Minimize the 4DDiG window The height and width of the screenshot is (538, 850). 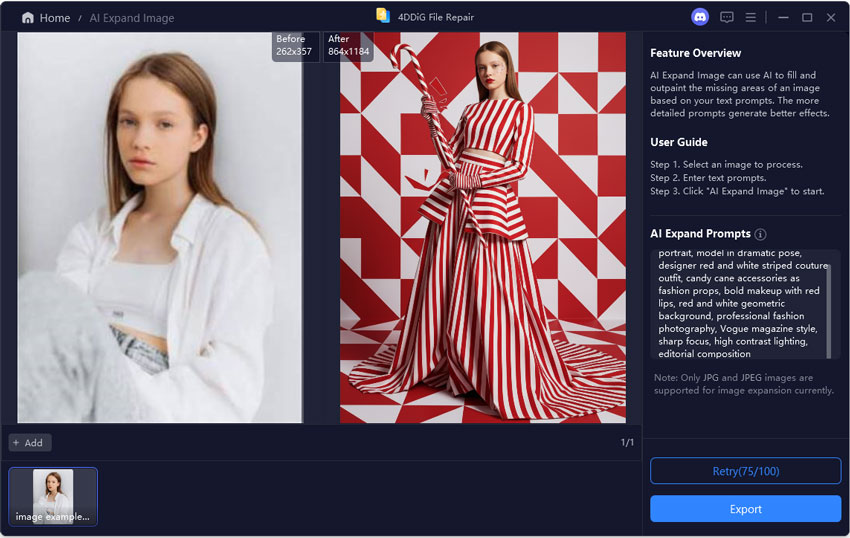click(x=783, y=17)
